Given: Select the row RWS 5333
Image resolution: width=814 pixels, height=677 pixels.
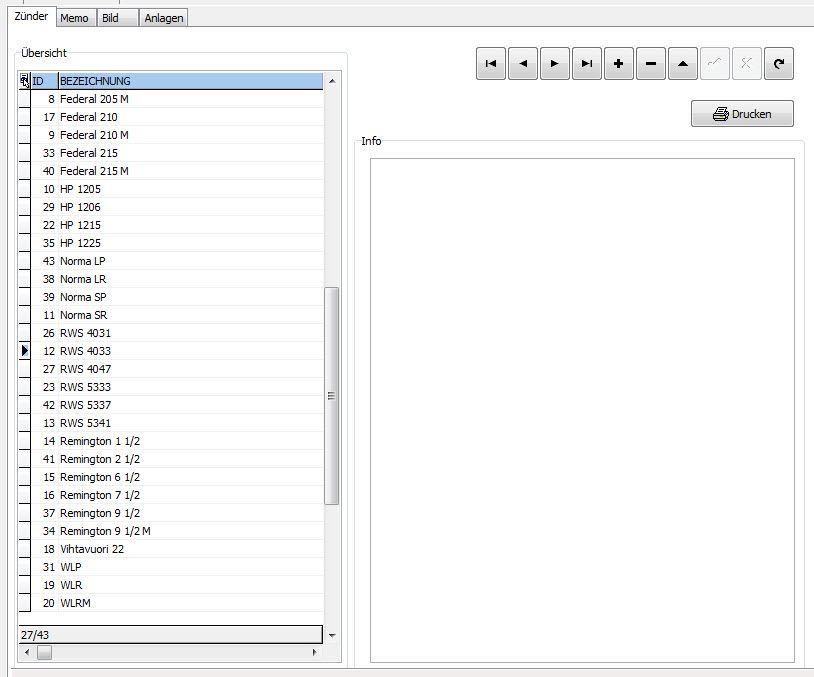Looking at the screenshot, I should pyautogui.click(x=171, y=387).
